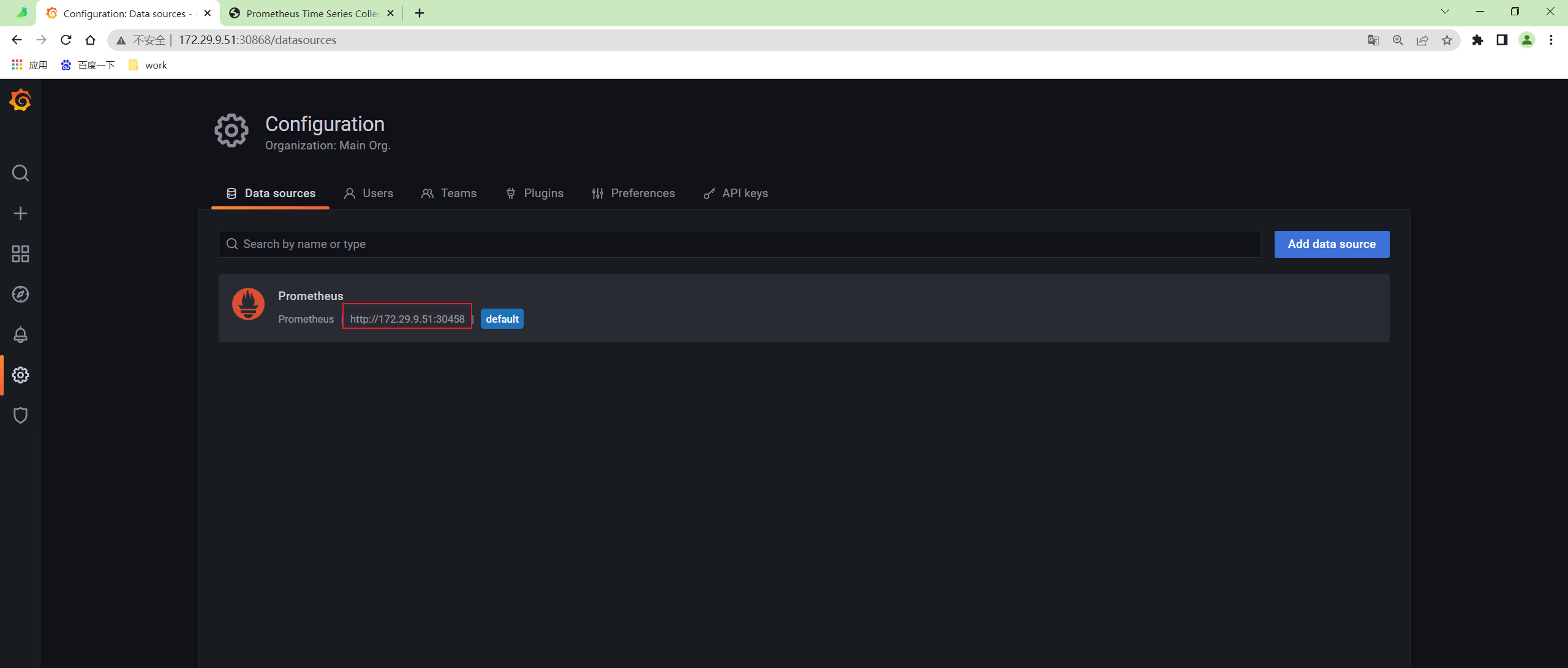1568x668 pixels.
Task: Click the Prometheus flame data source logo
Action: tap(248, 304)
